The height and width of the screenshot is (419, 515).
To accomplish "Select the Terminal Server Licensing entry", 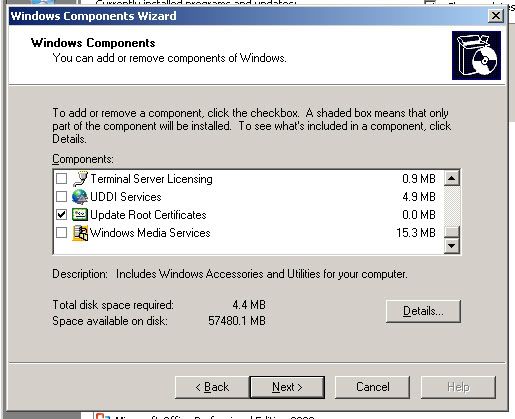I will pos(248,179).
